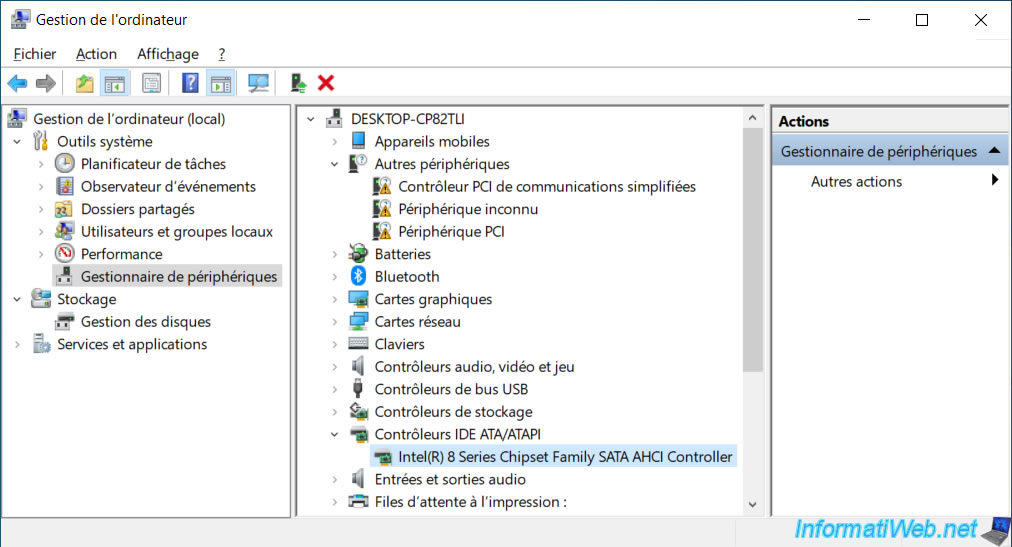Click the red X uninstall device icon

pos(326,83)
